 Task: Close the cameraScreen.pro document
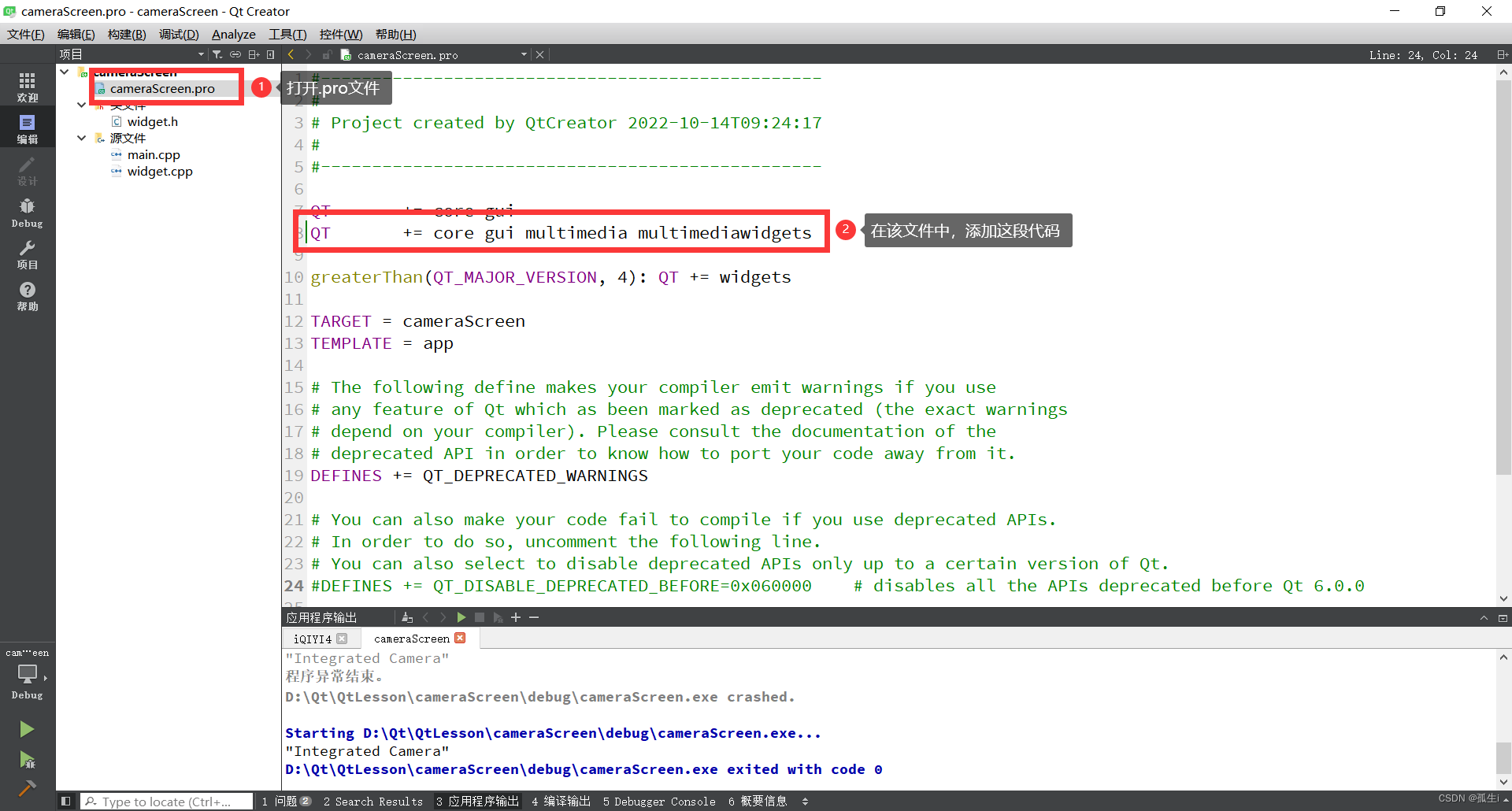coord(539,54)
